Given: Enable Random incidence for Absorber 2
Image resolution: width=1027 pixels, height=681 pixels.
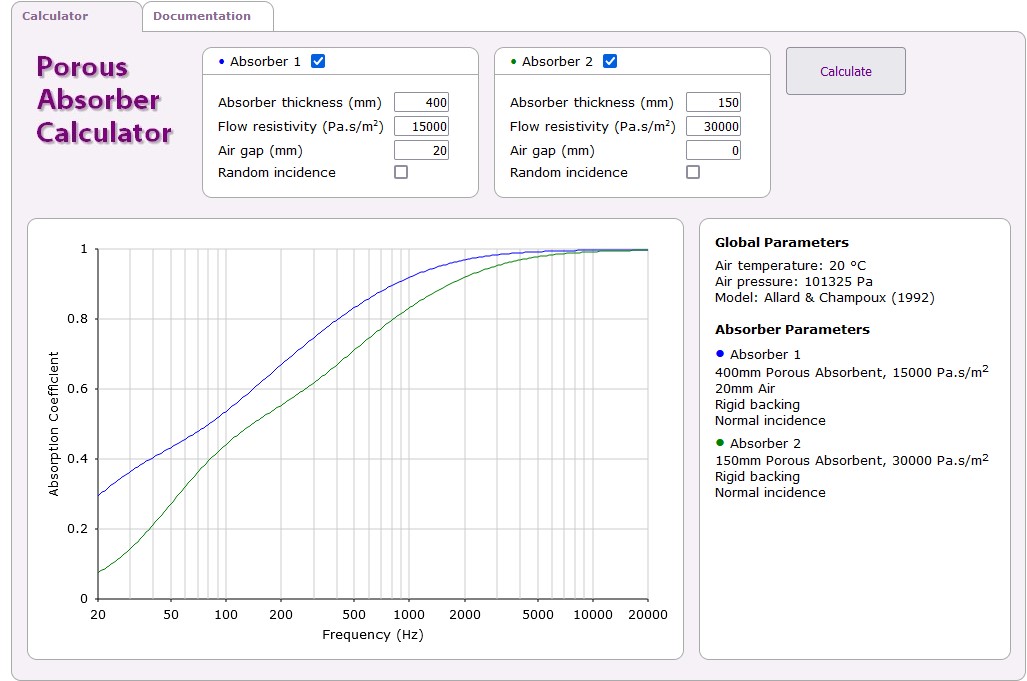Looking at the screenshot, I should 693,172.
